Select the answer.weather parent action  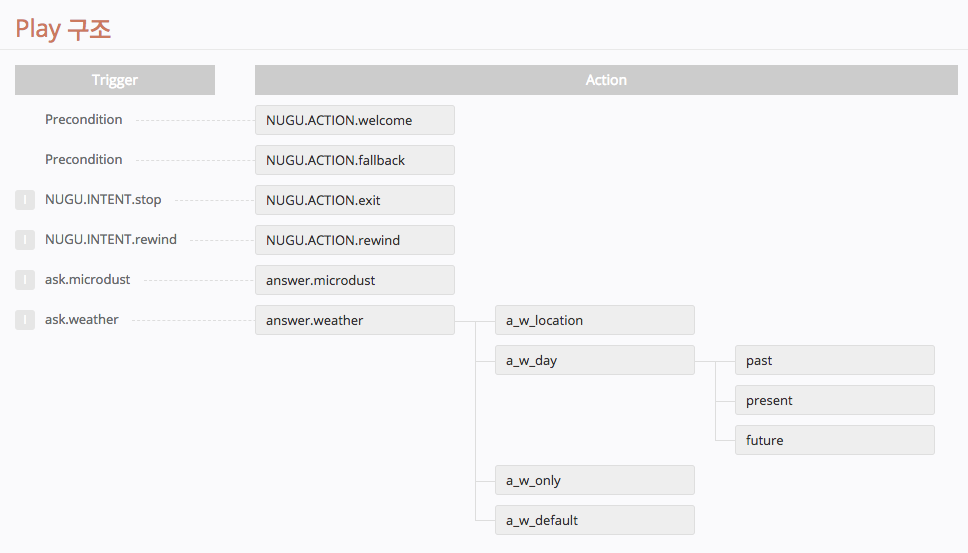(354, 320)
